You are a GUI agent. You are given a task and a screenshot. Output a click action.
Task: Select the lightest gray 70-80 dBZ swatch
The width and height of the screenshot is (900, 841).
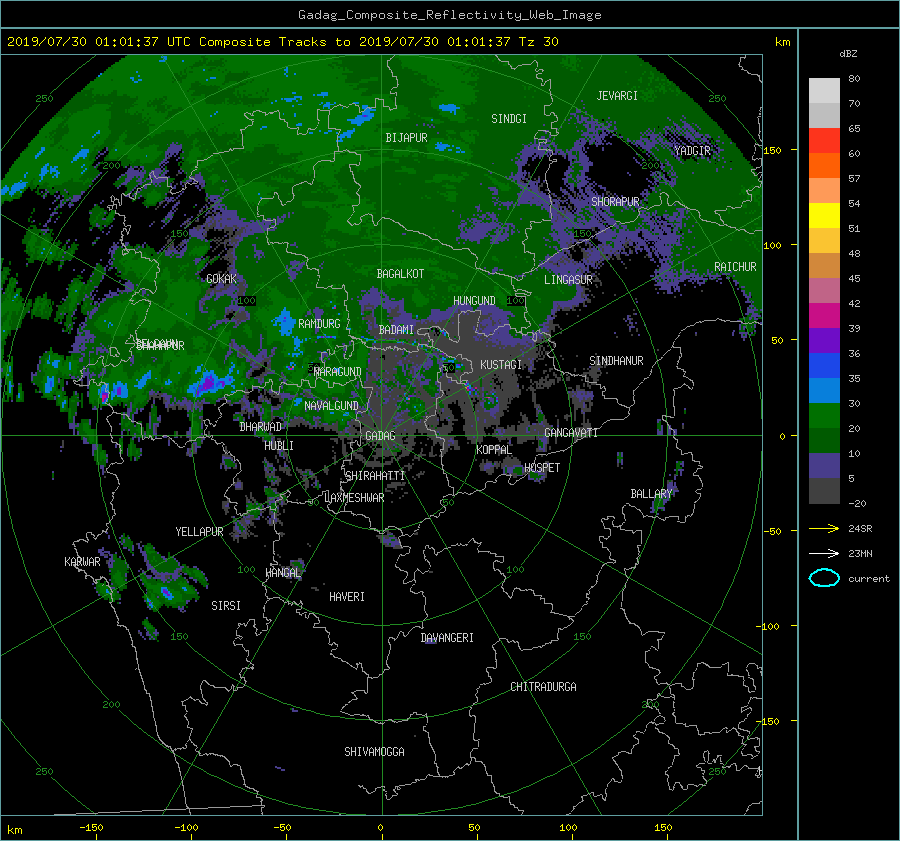tap(824, 91)
